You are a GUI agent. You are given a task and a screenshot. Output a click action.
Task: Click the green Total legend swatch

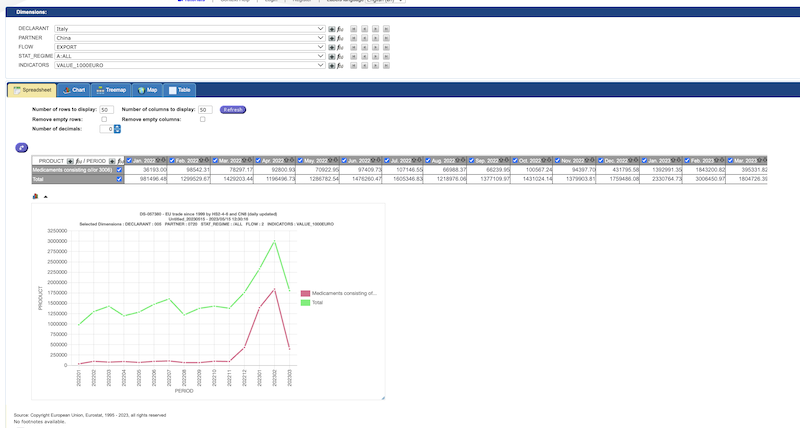tap(306, 302)
